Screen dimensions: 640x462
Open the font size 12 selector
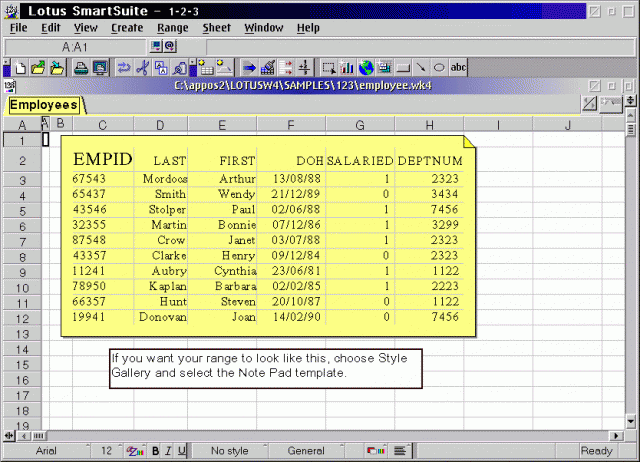click(x=107, y=451)
